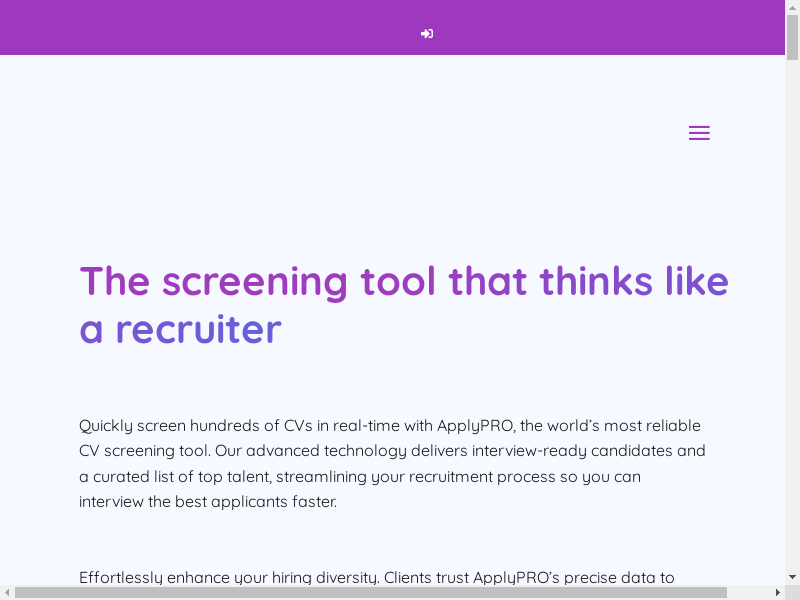
Task: Click horizontal scrollbar track right of the thumb
Action: click(748, 592)
